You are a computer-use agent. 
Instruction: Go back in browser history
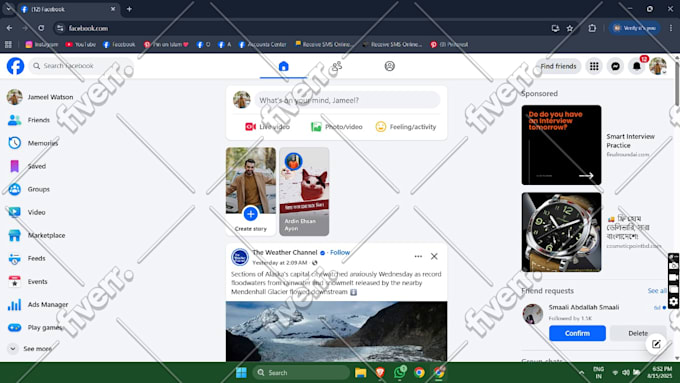coord(9,28)
